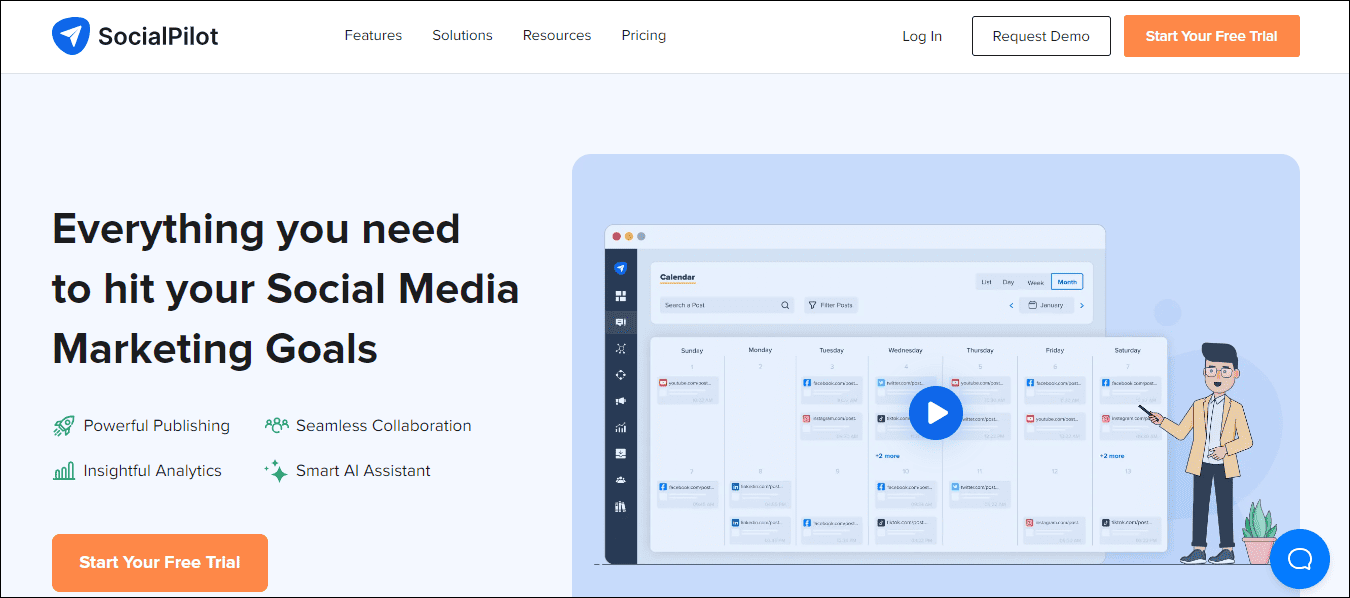Expand +2 more under Saturday
The image size is (1350, 598).
[x=1112, y=456]
